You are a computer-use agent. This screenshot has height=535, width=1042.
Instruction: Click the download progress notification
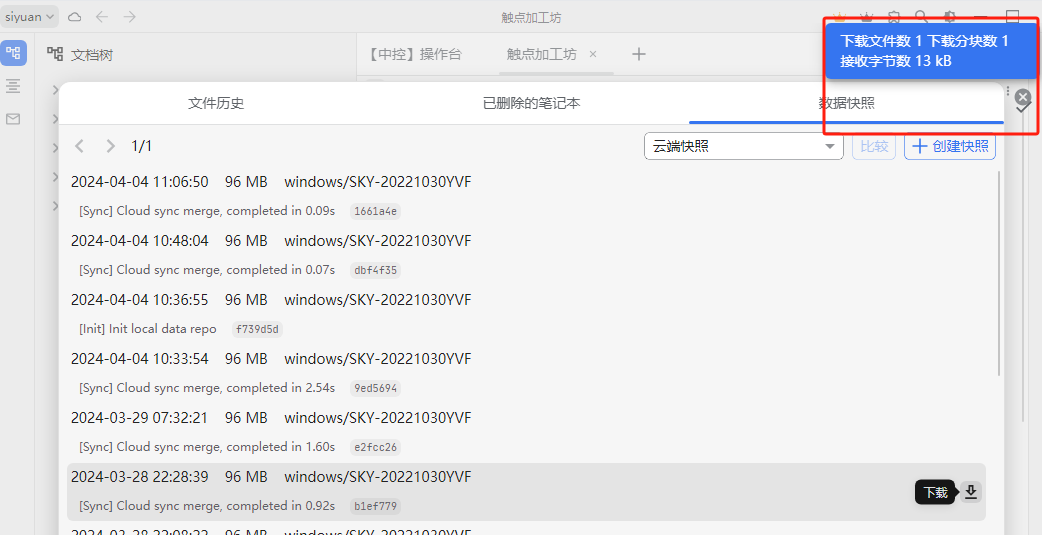pyautogui.click(x=930, y=51)
